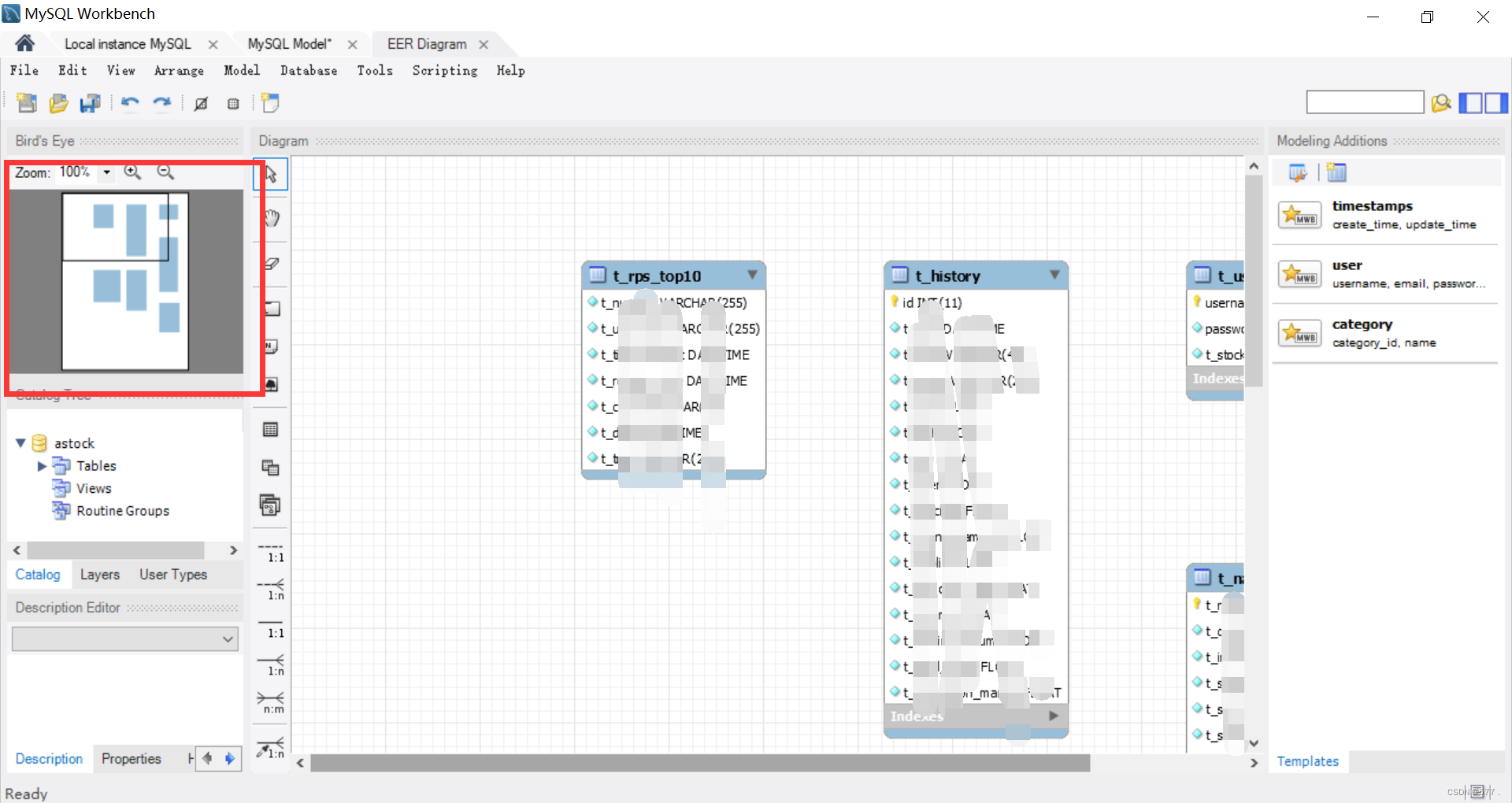Image resolution: width=1512 pixels, height=803 pixels.
Task: Close the EER Diagram tab
Action: point(484,45)
